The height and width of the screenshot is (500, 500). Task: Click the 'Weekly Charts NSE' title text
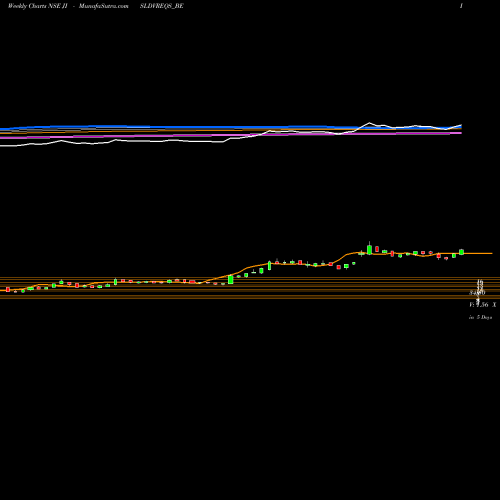(34, 6)
